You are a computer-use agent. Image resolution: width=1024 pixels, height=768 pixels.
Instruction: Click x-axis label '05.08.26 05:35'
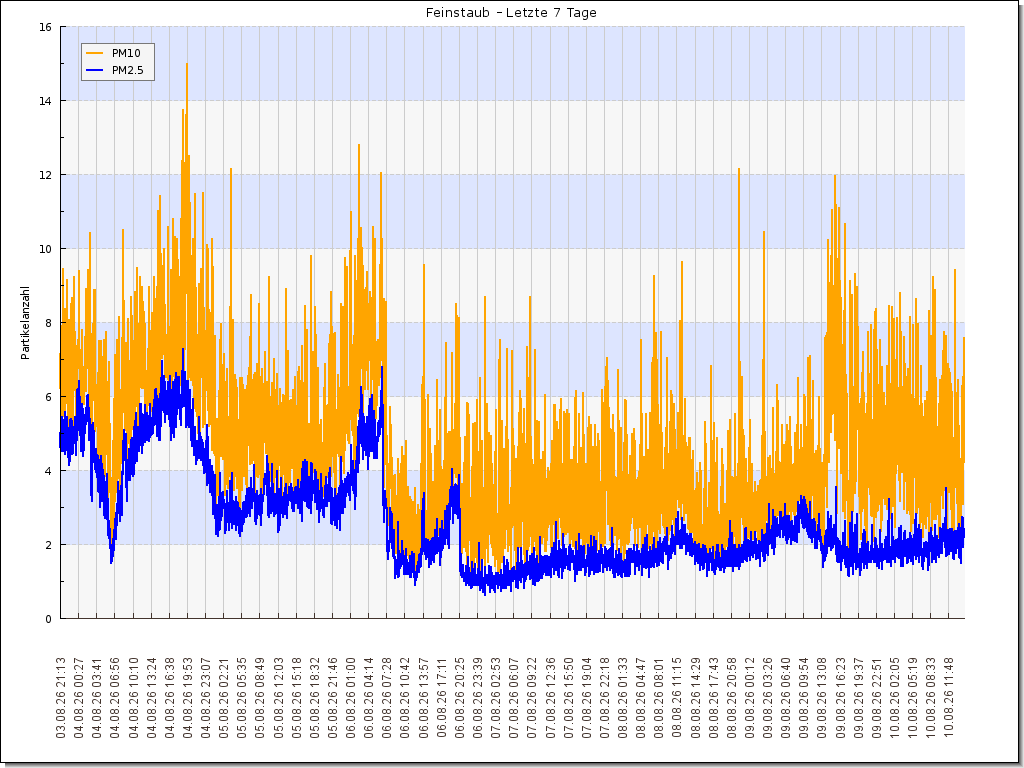[242, 697]
